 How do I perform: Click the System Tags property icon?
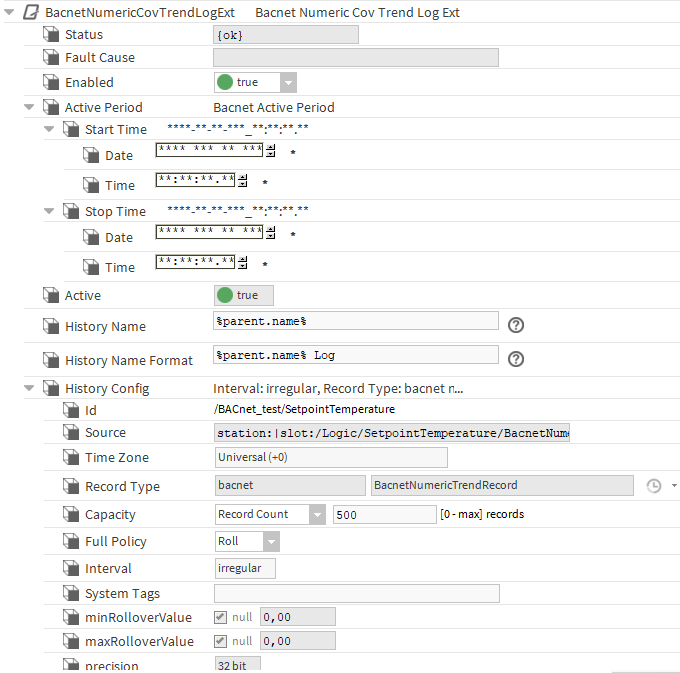tap(71, 594)
